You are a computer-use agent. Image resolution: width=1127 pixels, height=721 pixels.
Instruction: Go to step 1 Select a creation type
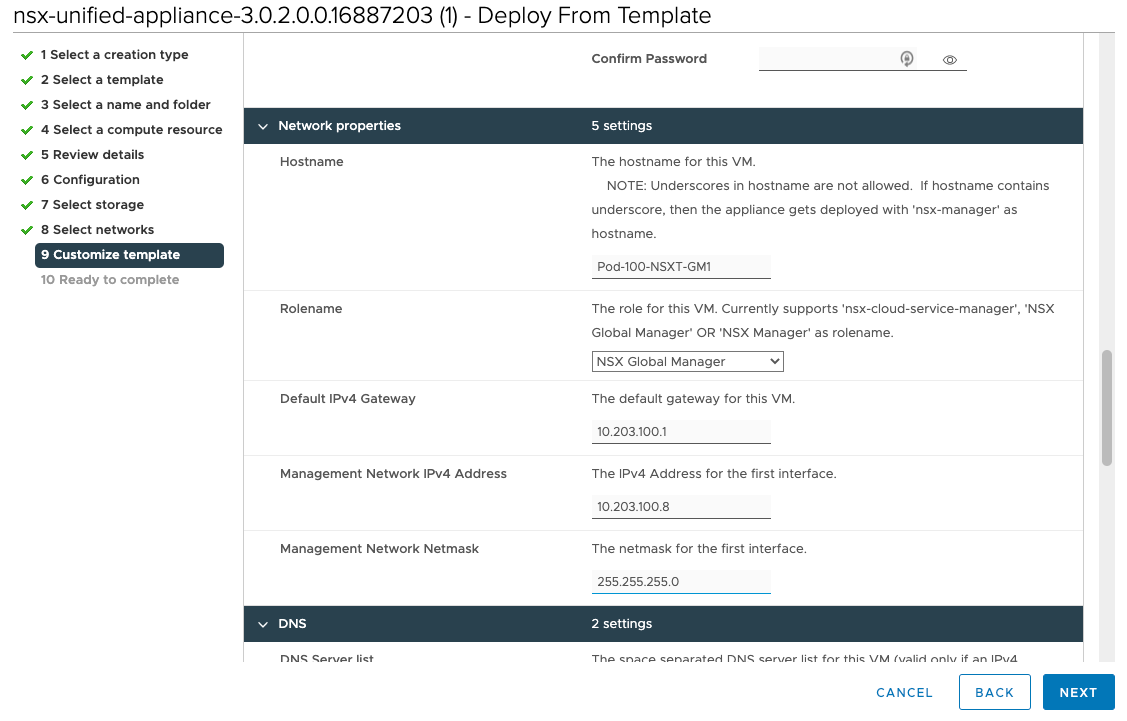coord(114,55)
